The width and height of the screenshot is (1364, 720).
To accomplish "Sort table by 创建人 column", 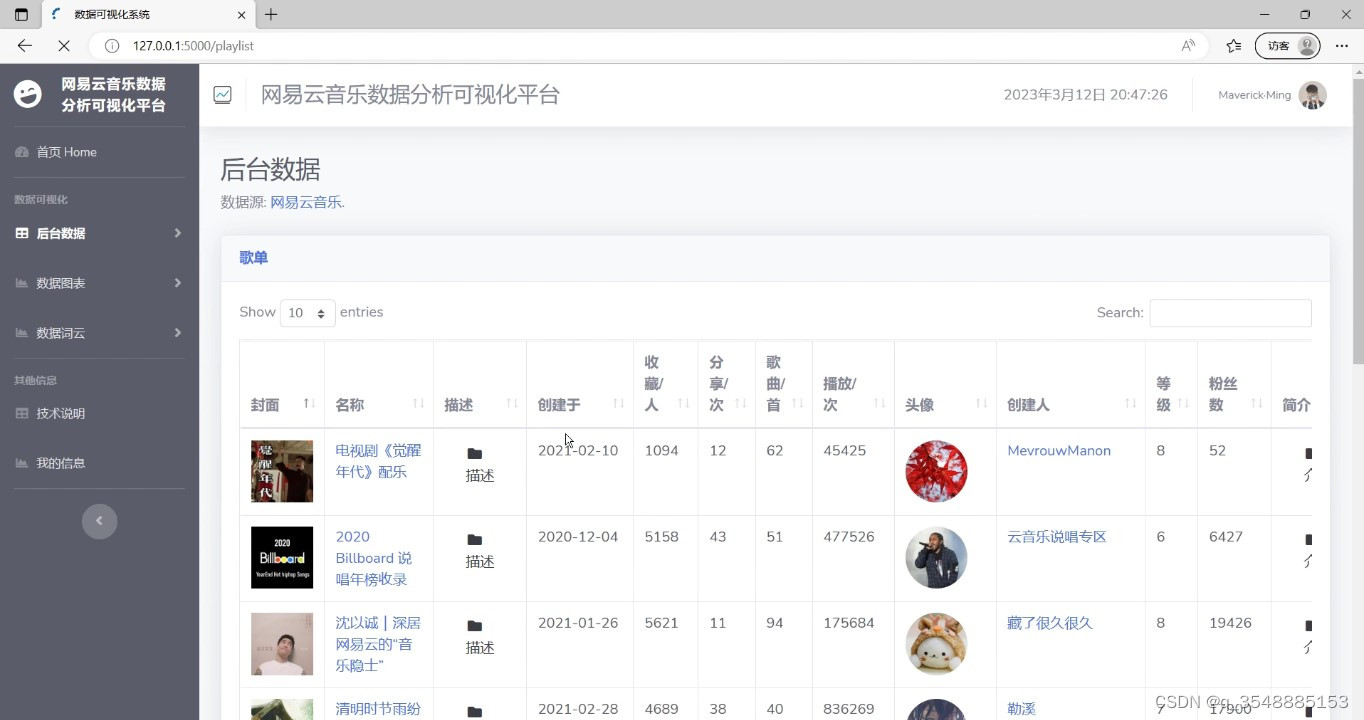I will point(1071,385).
